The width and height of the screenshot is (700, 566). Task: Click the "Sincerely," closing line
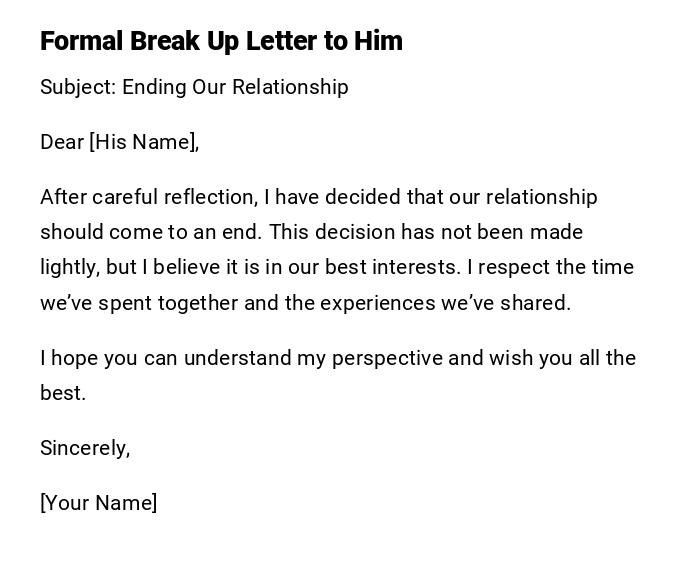[x=85, y=448]
